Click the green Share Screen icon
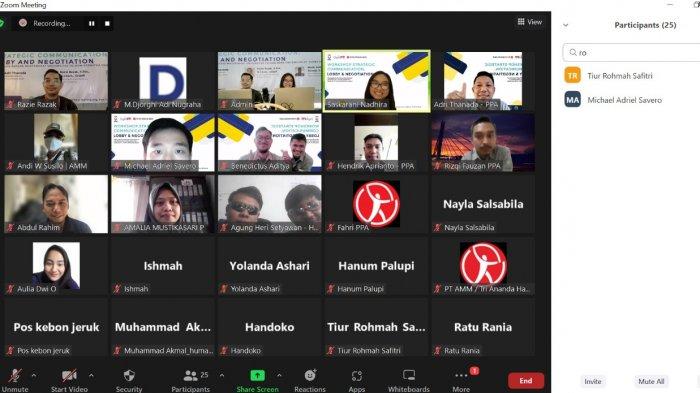This screenshot has width=700, height=393. coord(258,375)
